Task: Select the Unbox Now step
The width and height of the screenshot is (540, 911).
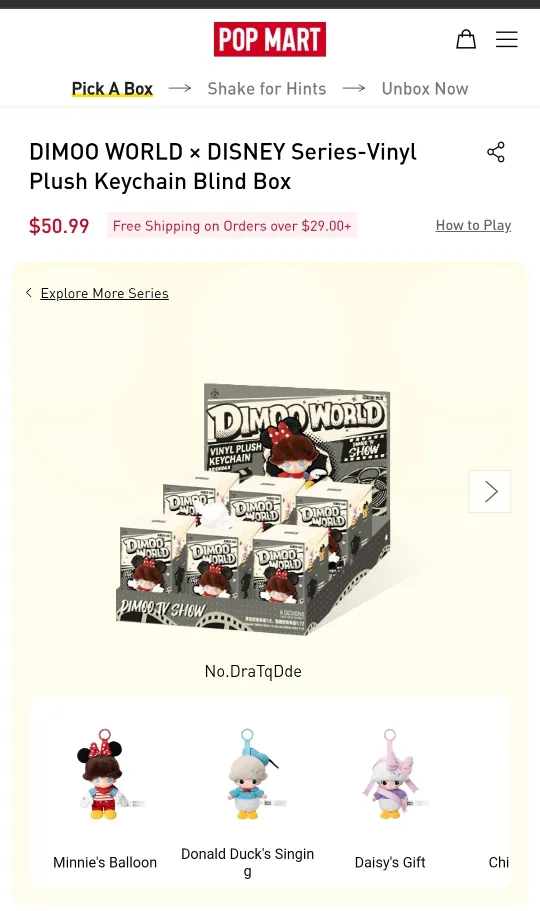Action: click(425, 88)
